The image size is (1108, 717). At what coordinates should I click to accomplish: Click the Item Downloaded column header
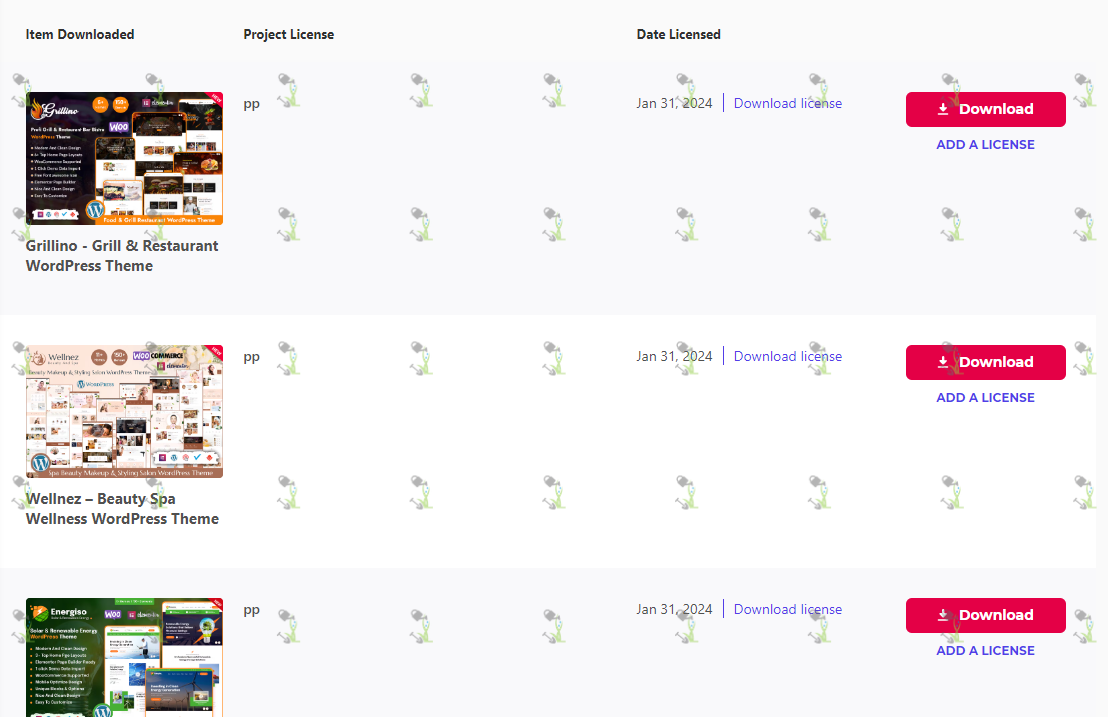pos(80,35)
